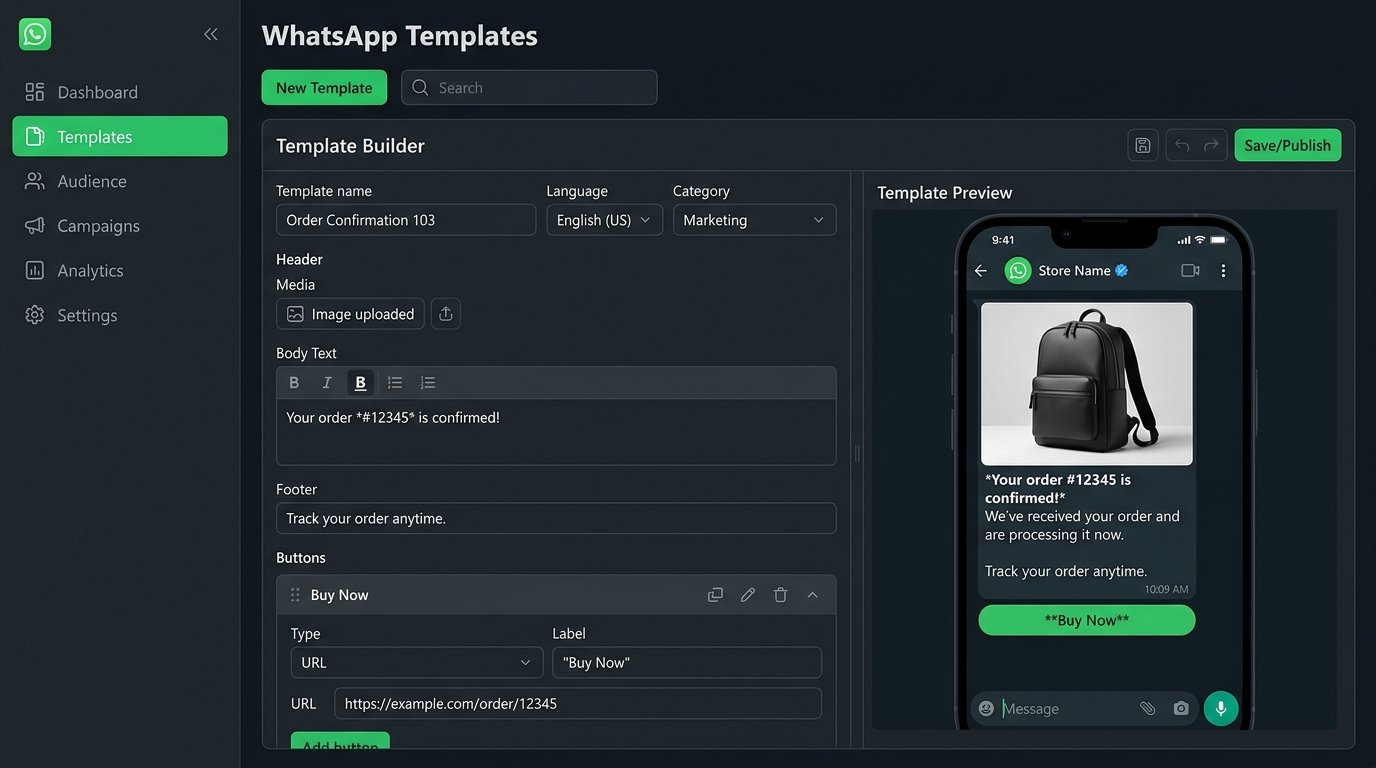This screenshot has height=768, width=1376.
Task: Tap the emoji icon in message bar
Action: [987, 708]
